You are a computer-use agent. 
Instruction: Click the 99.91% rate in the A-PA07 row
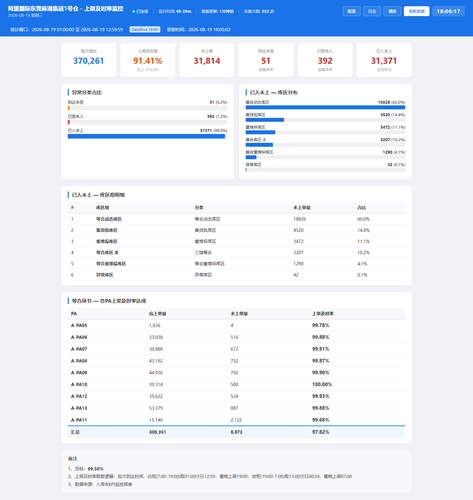(x=321, y=349)
